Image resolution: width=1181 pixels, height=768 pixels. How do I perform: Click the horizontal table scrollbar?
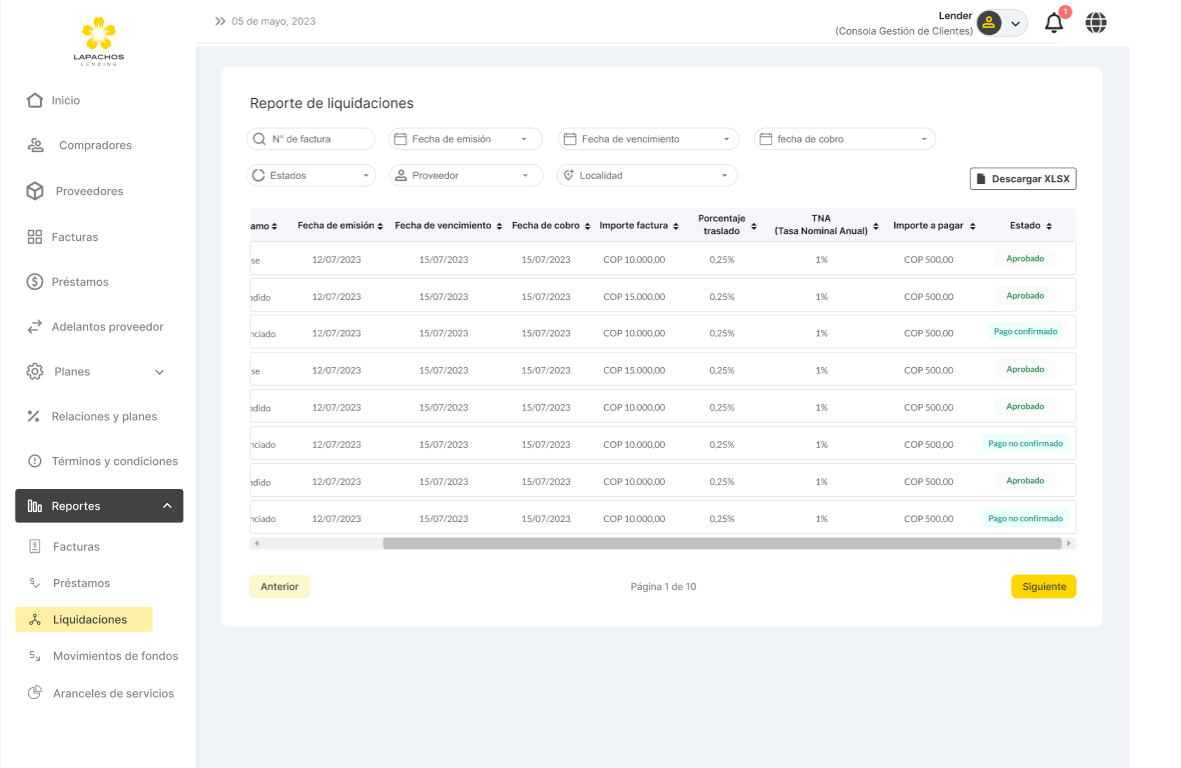[x=720, y=543]
